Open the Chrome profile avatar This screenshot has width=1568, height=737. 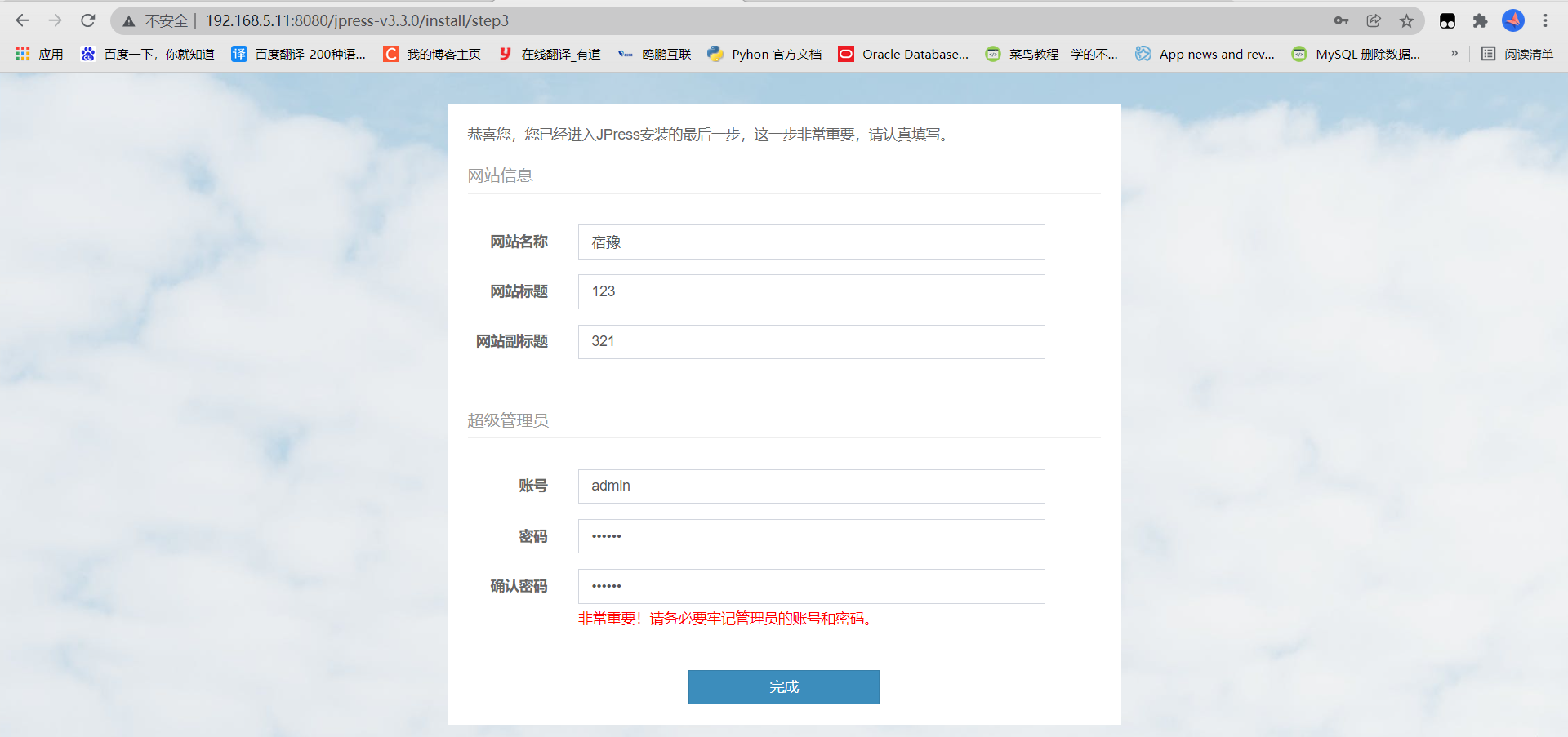coord(1513,20)
